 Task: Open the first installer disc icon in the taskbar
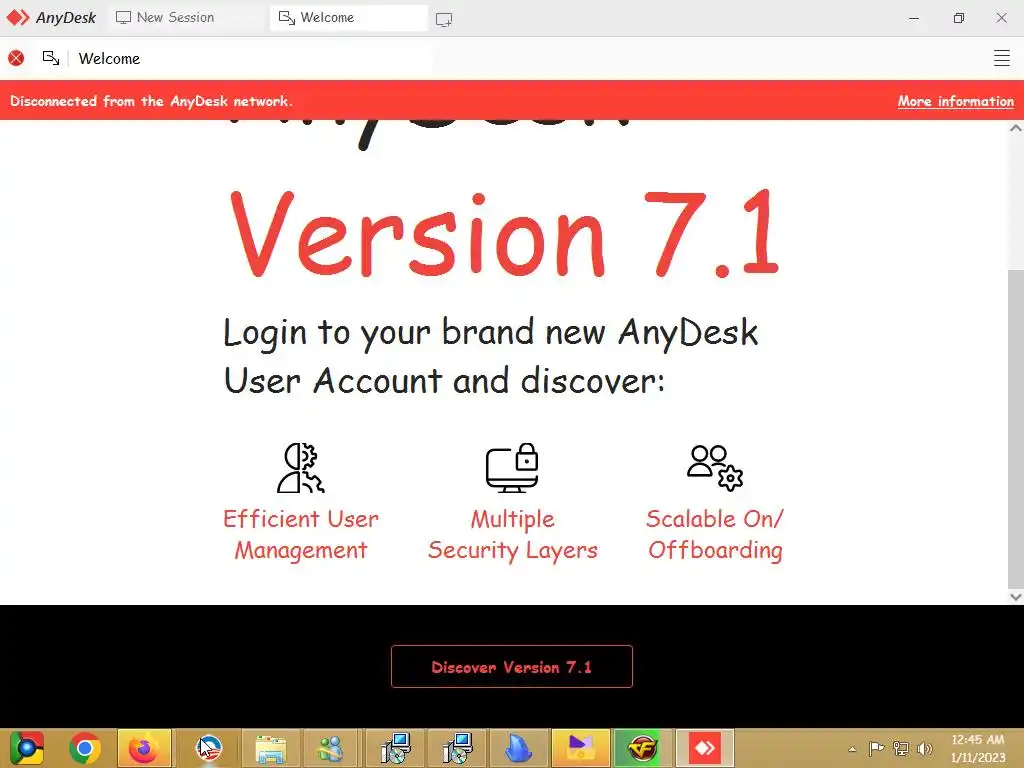pos(395,748)
